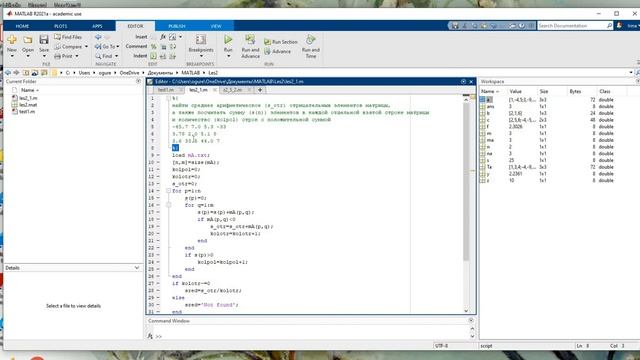Click the search magnifier in documentation box
Screen dimensions: 640x360
609,26
